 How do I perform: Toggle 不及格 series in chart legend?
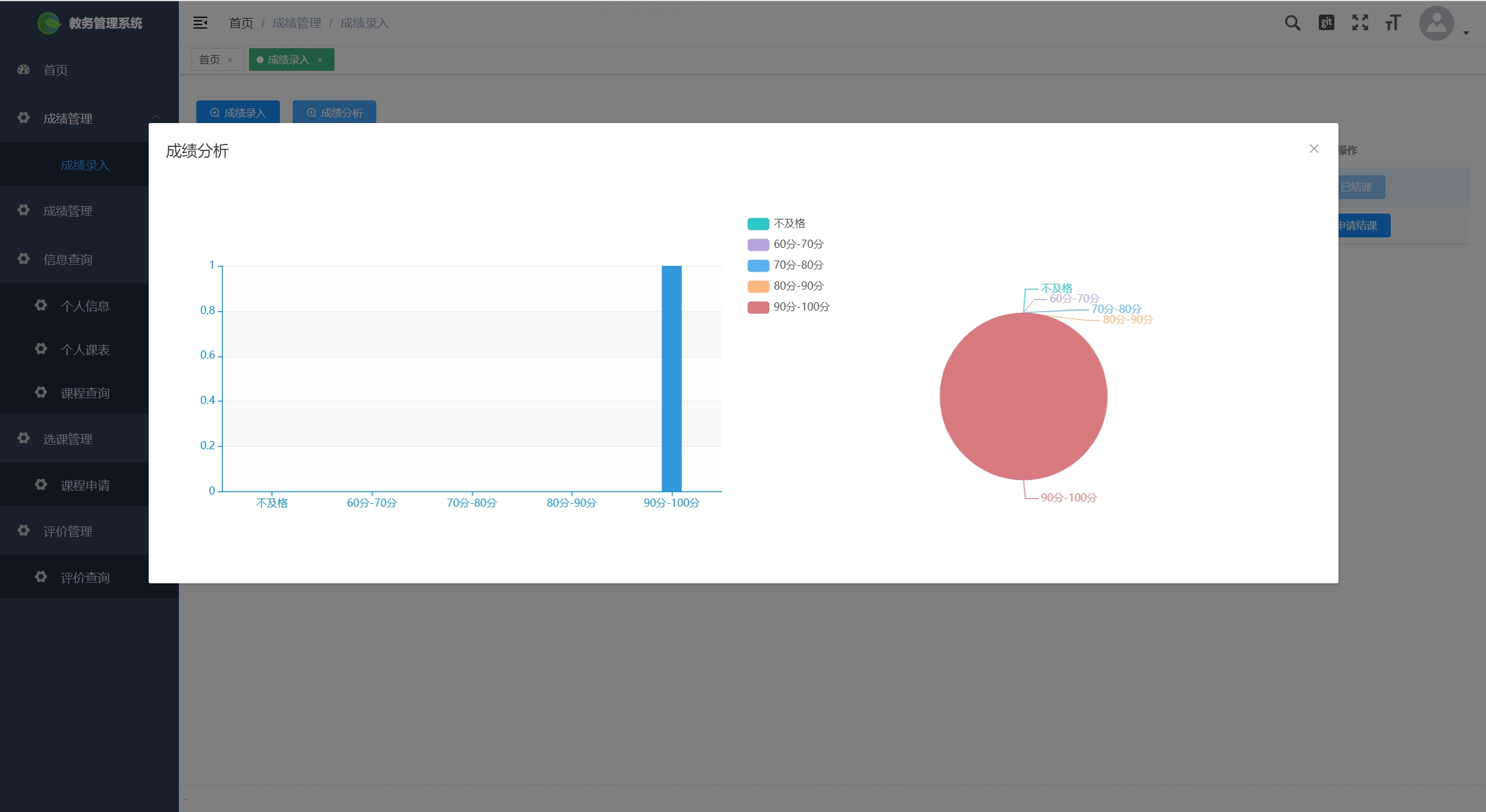pos(789,224)
